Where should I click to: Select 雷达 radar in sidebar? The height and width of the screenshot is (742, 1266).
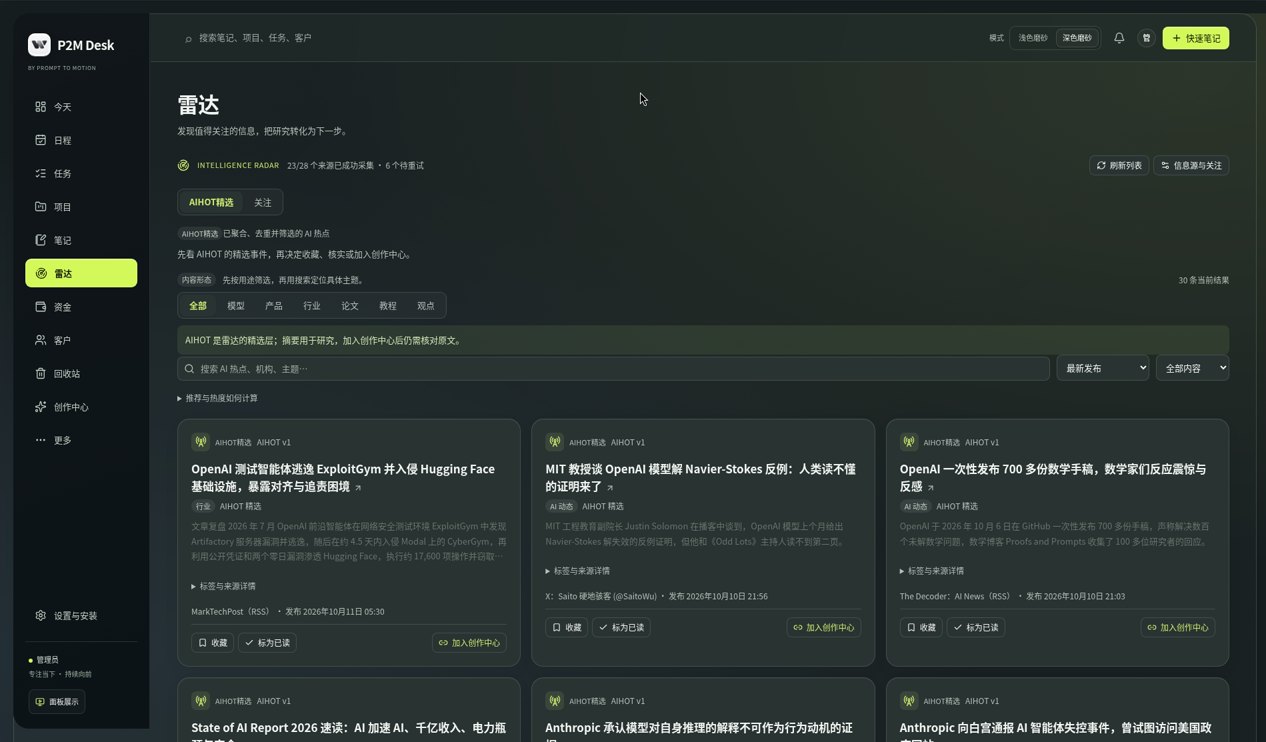point(81,273)
